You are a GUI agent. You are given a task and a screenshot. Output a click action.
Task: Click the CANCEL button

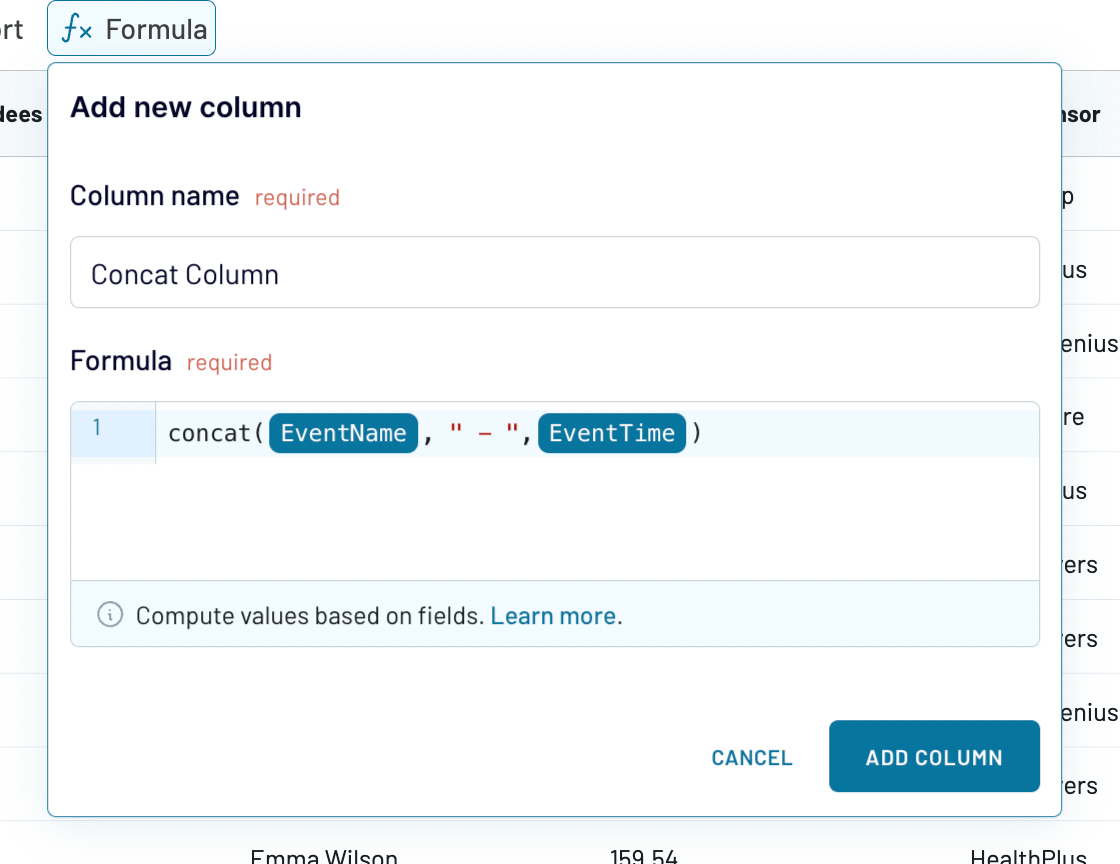(751, 757)
